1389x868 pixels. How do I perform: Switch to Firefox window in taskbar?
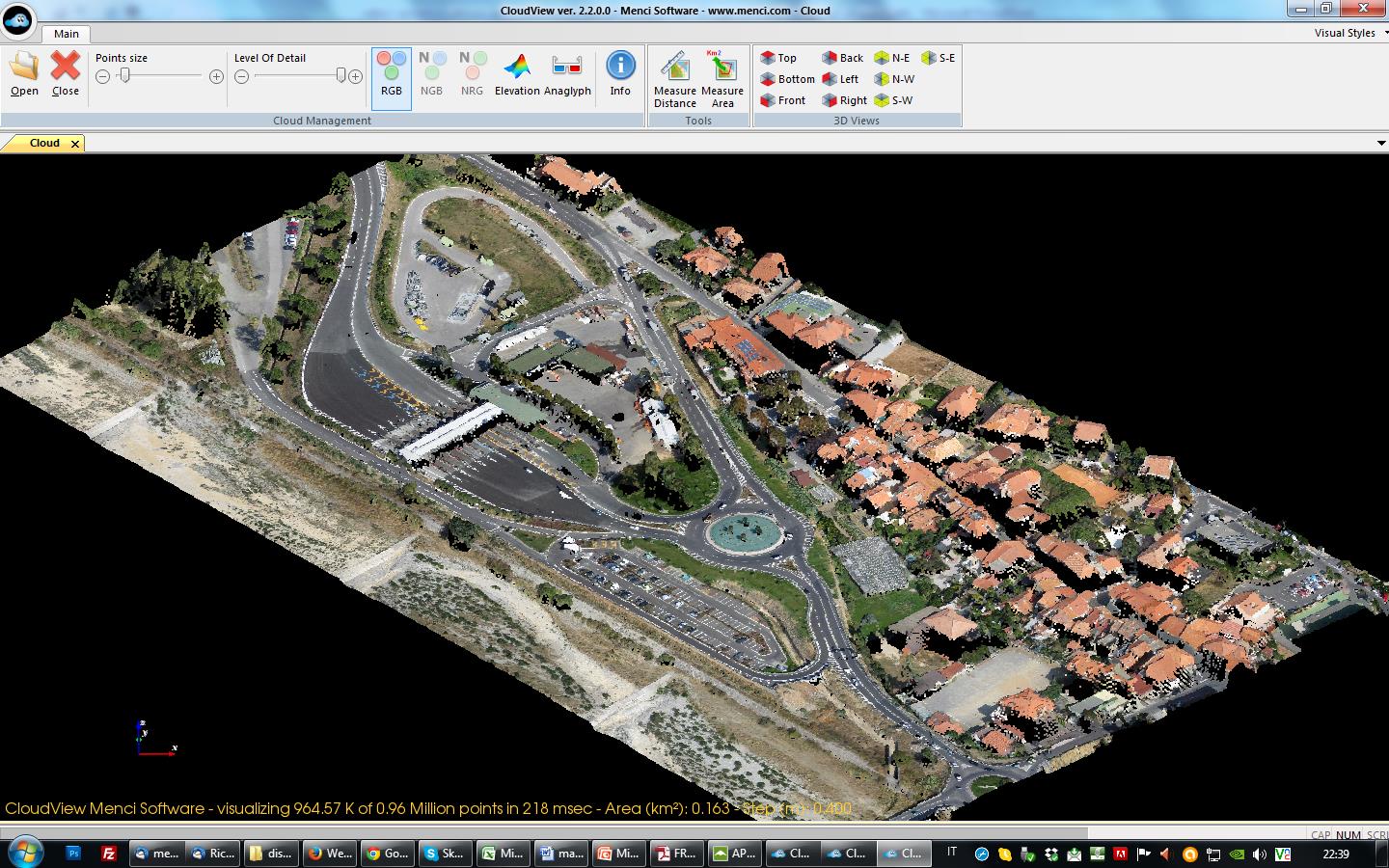point(330,854)
